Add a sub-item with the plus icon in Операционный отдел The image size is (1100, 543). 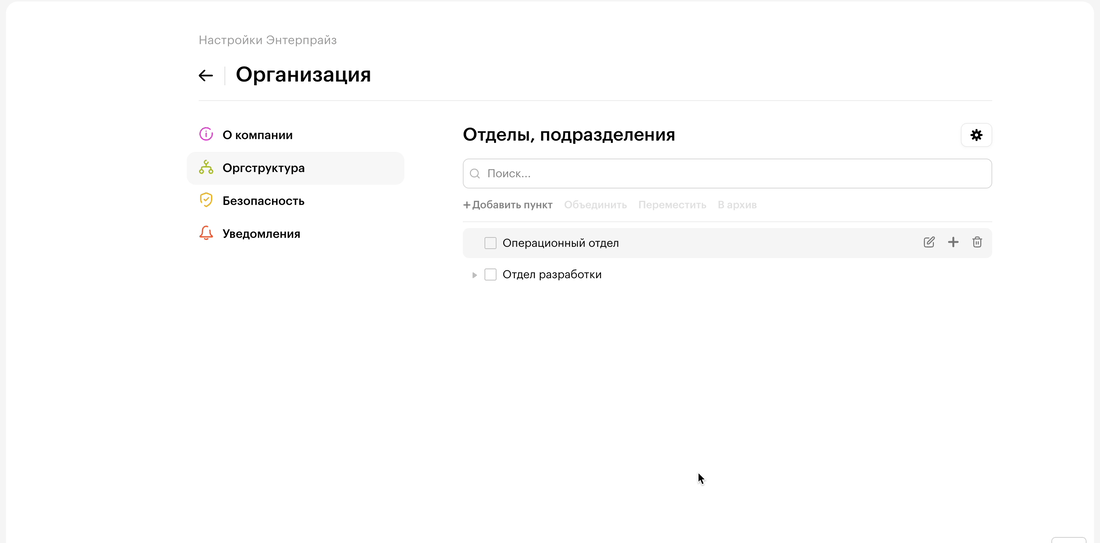point(953,243)
